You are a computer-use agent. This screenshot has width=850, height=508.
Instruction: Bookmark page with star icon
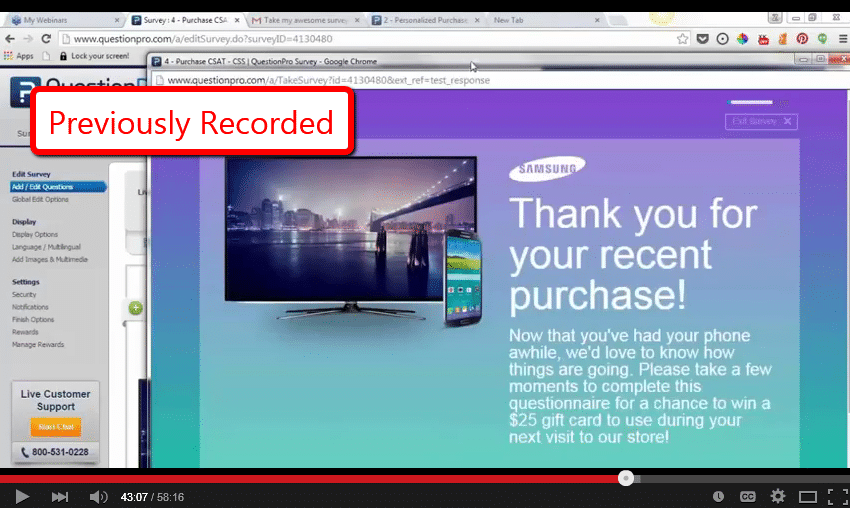click(682, 39)
